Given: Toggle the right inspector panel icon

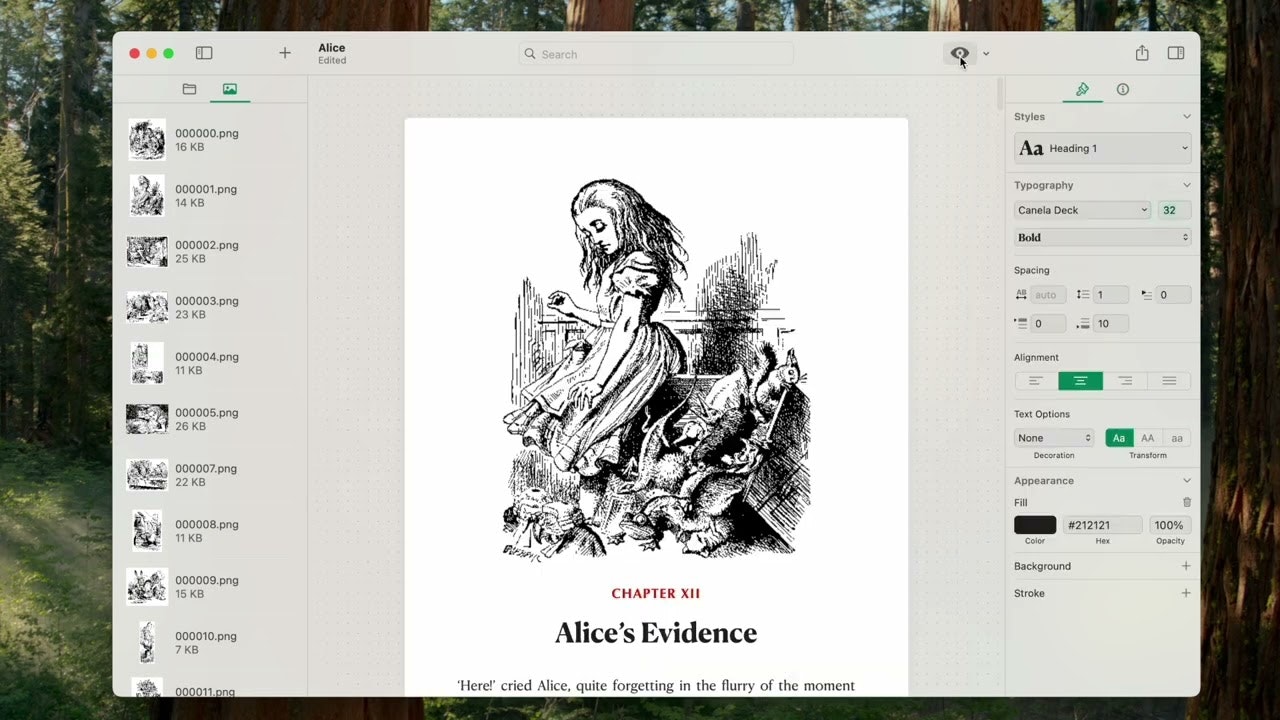Looking at the screenshot, I should click(x=1176, y=53).
